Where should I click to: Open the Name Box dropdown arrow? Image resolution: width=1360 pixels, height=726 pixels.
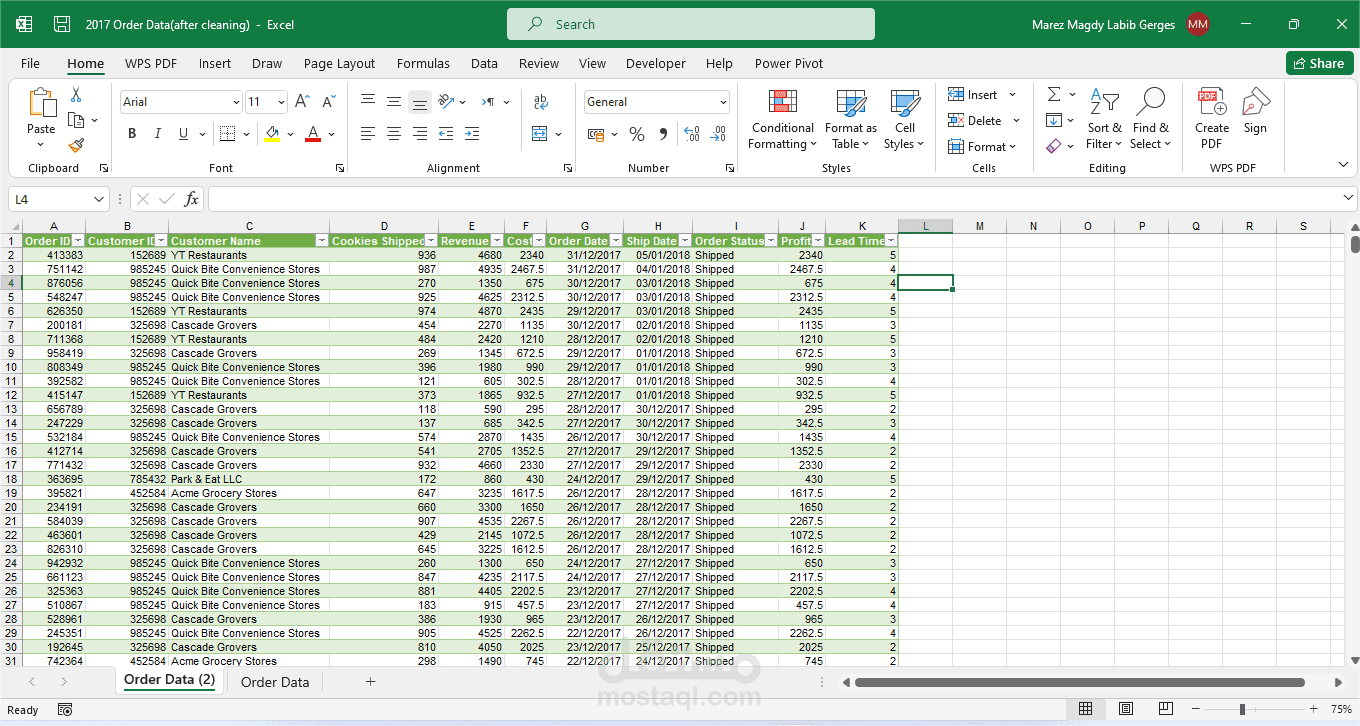tap(99, 199)
